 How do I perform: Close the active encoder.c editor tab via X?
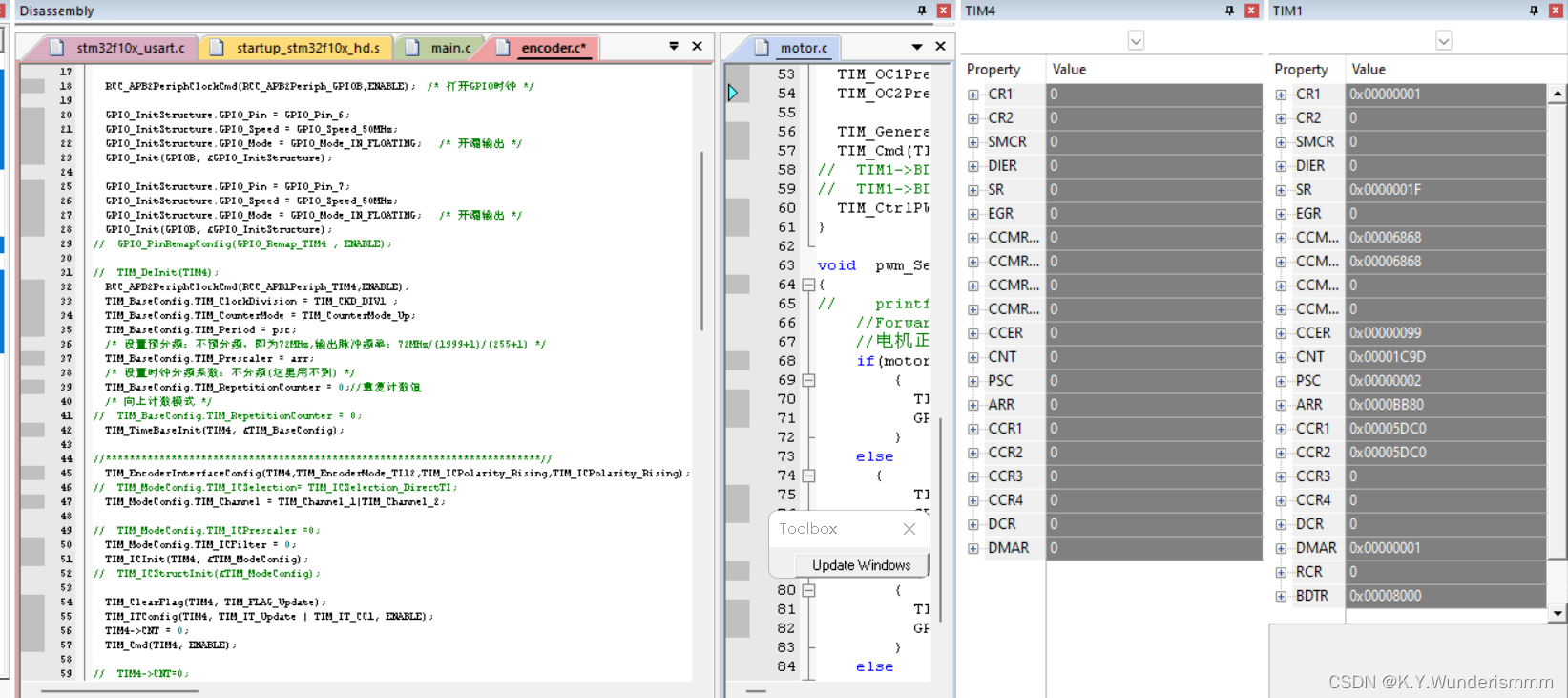click(x=697, y=46)
